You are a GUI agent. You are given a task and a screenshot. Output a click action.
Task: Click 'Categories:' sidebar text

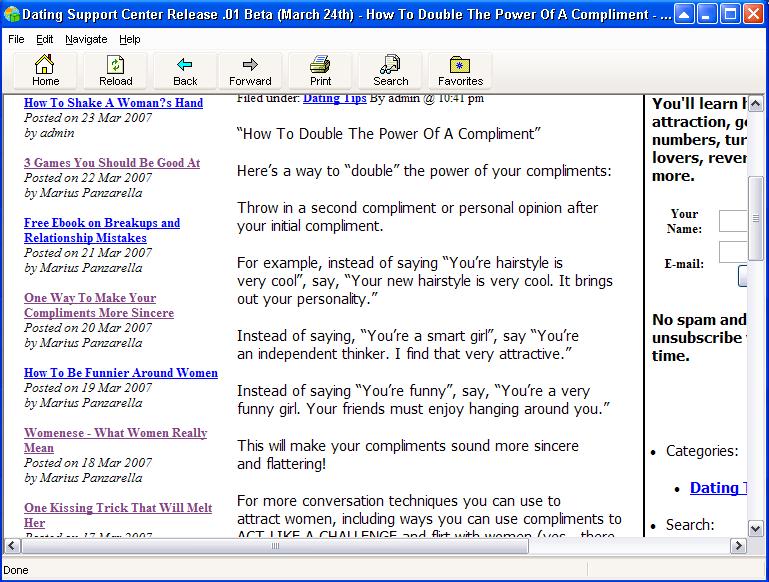702,451
